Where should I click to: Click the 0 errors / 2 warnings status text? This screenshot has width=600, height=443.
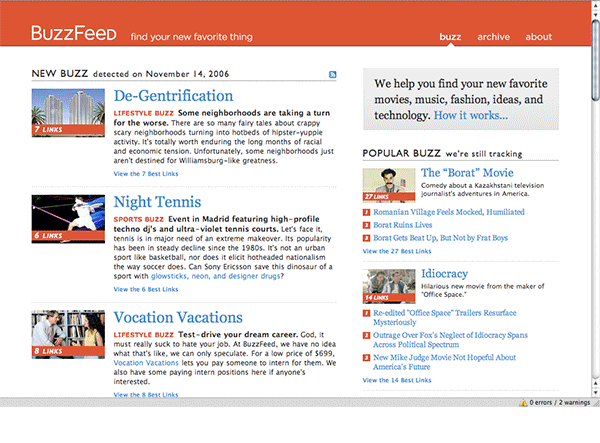[559, 402]
